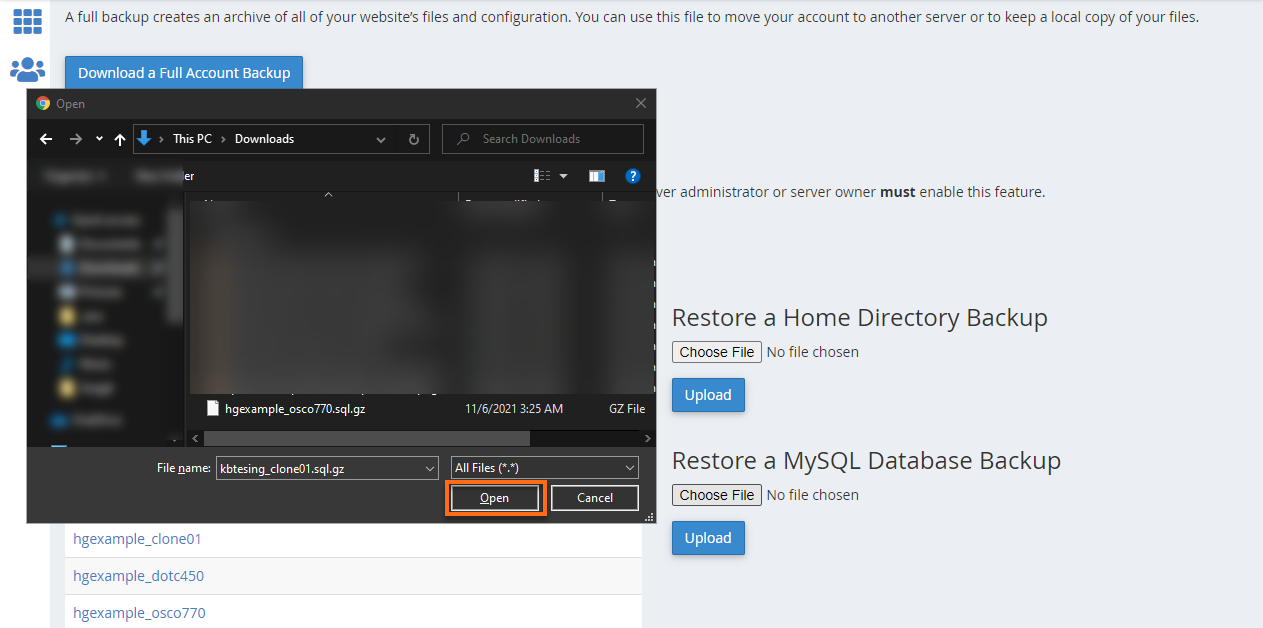Viewport: 1263px width, 628px height.
Task: Open the hgexample_clone01 database link
Action: (x=136, y=538)
